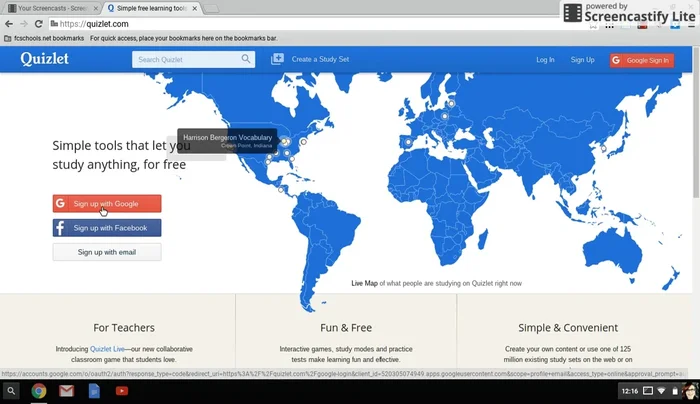700x404 pixels.
Task: Open the Log In link
Action: pos(545,60)
